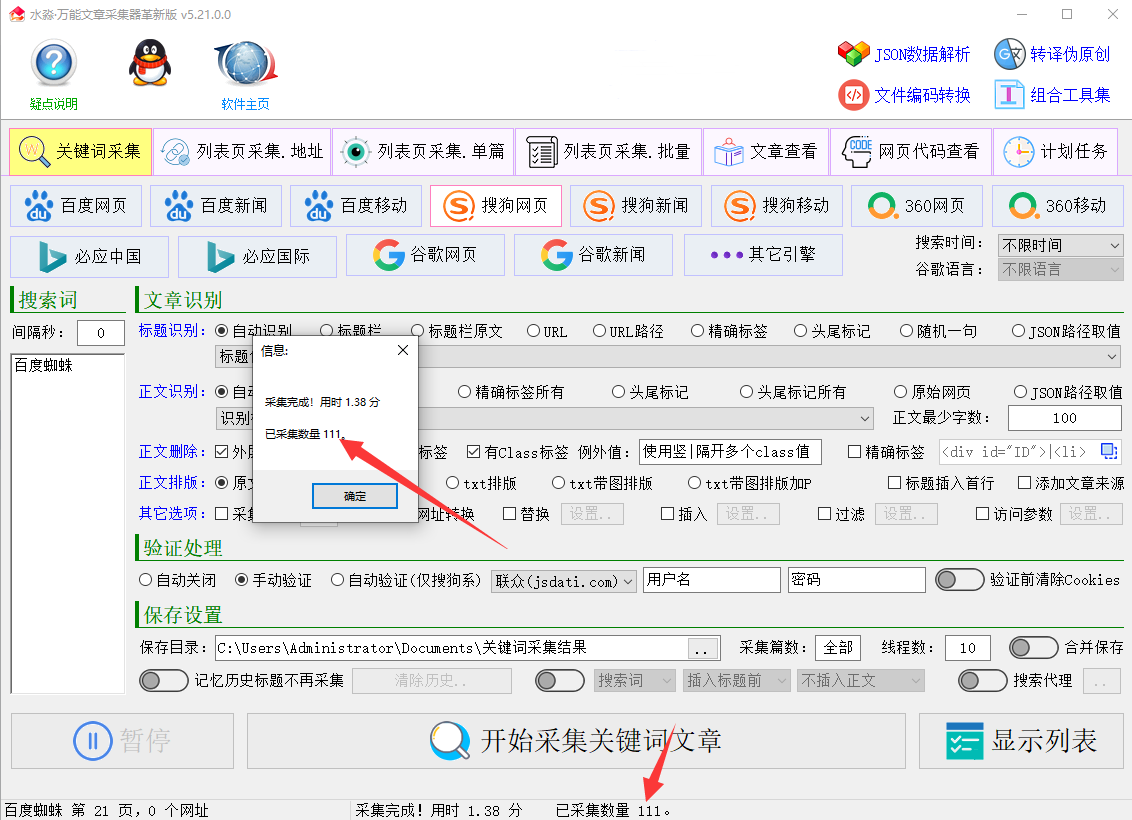Toggle the 合并保存 switch

1033,648
